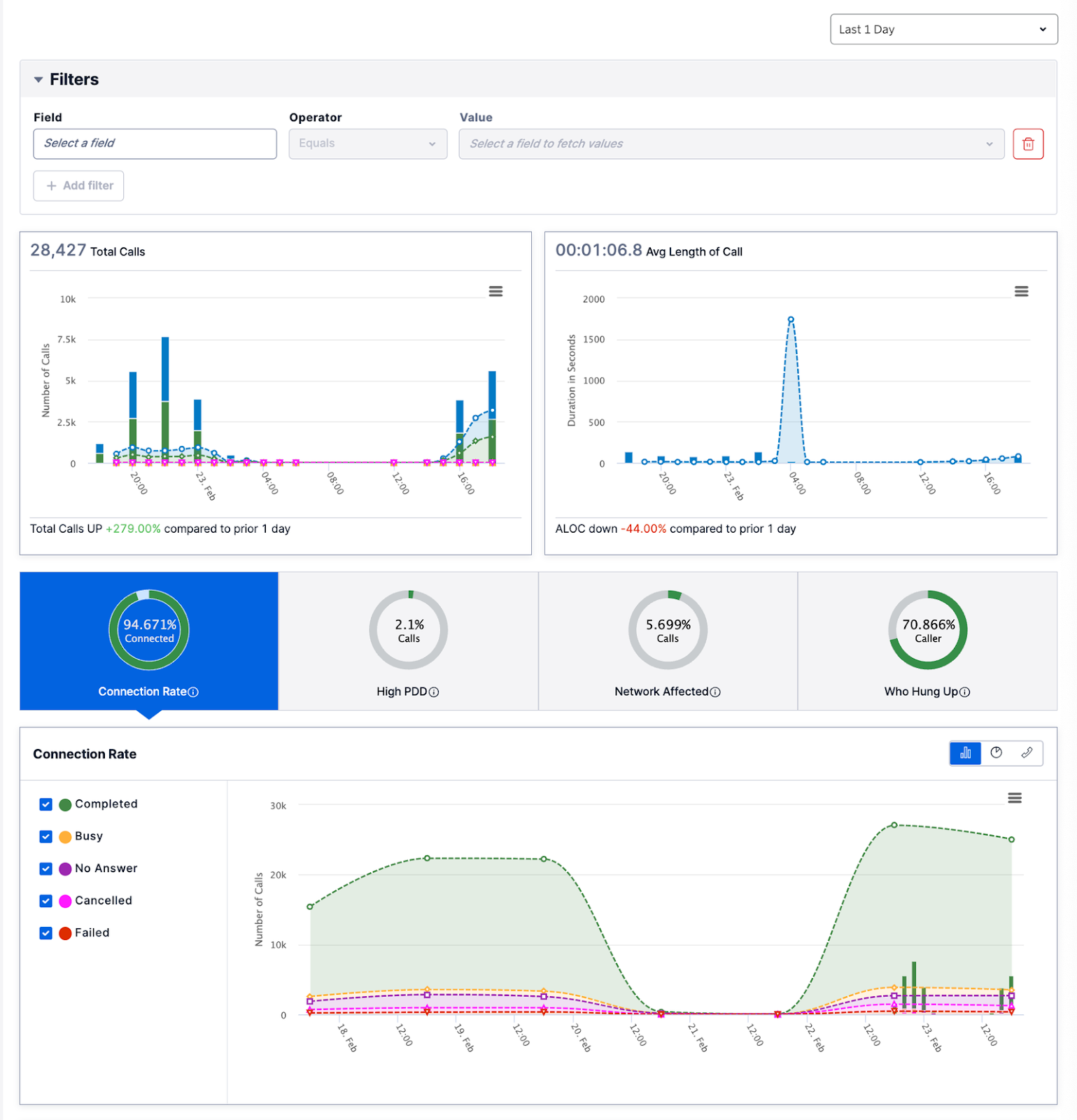Switch Connection Rate to pie chart view
The image size is (1077, 1120).
click(996, 753)
